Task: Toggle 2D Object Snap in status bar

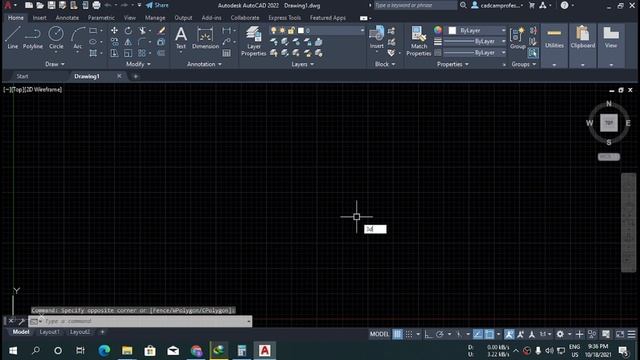Action: click(x=489, y=334)
